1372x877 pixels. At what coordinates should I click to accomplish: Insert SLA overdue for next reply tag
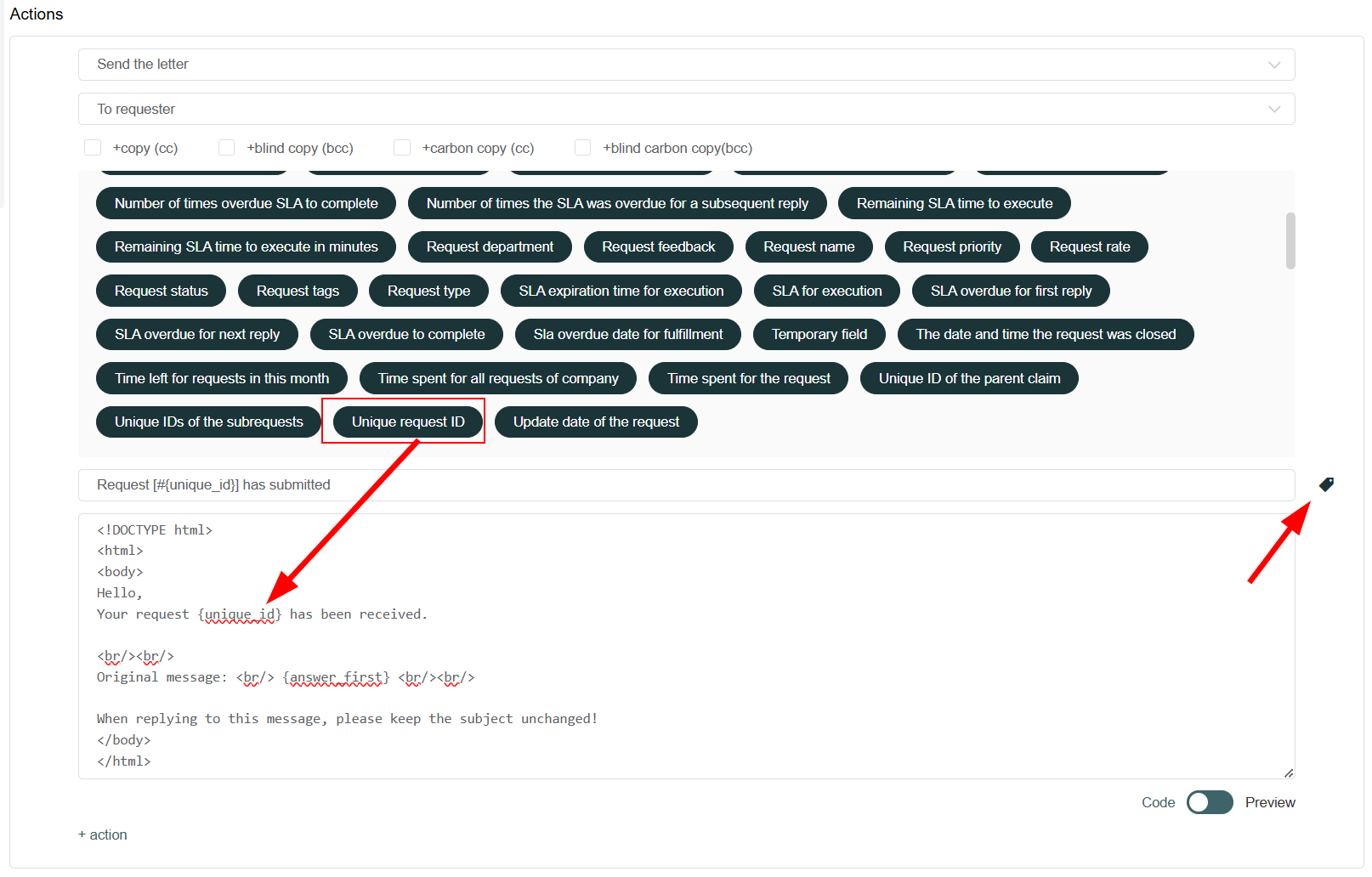click(197, 334)
